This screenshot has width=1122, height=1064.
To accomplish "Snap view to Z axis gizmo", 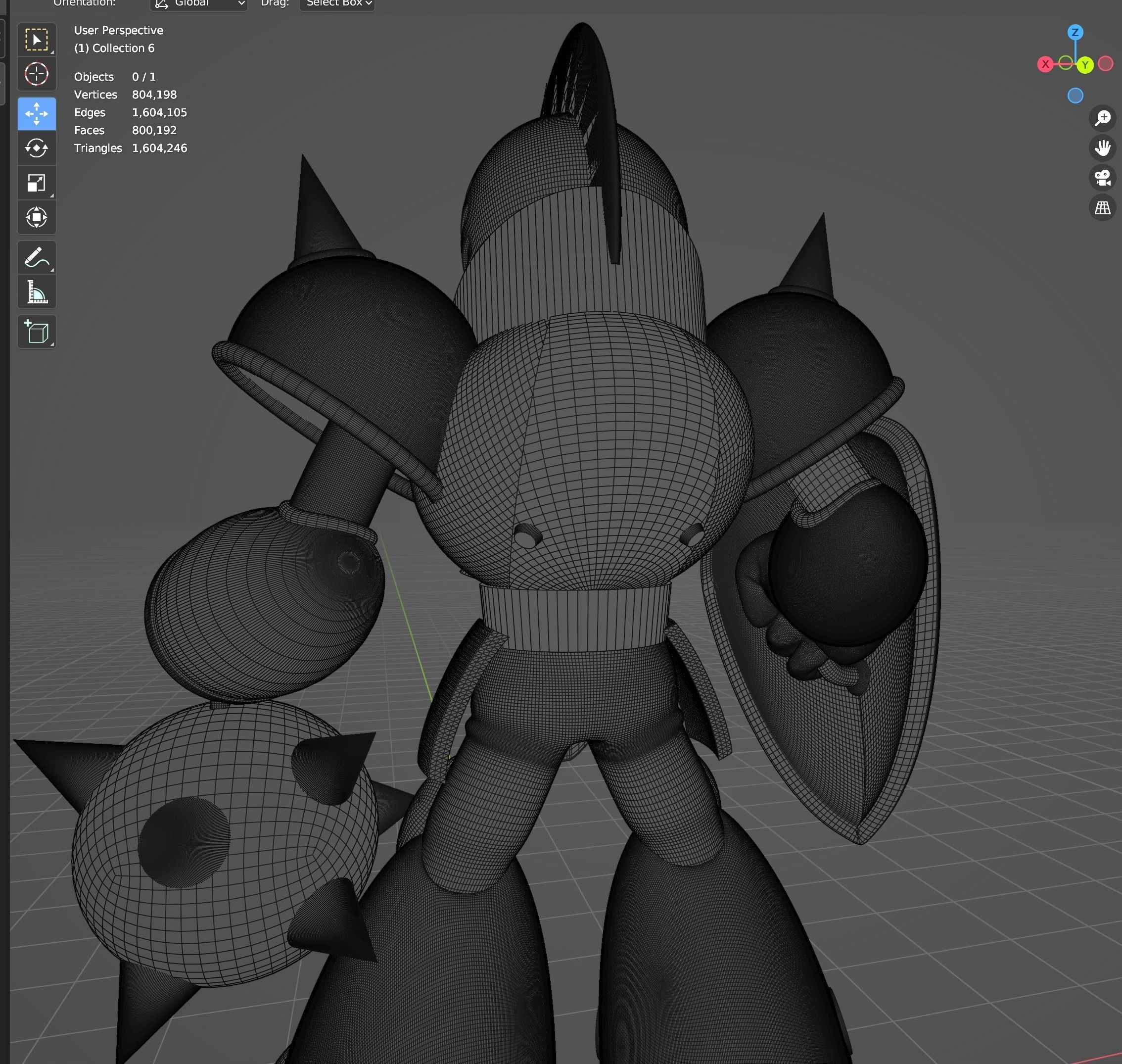I will point(1075,32).
